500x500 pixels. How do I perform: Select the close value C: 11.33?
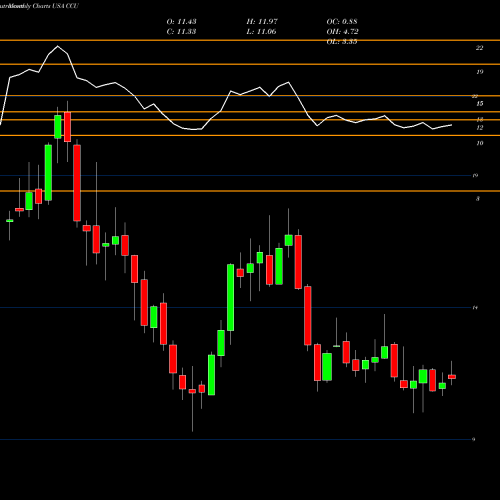coord(181,32)
